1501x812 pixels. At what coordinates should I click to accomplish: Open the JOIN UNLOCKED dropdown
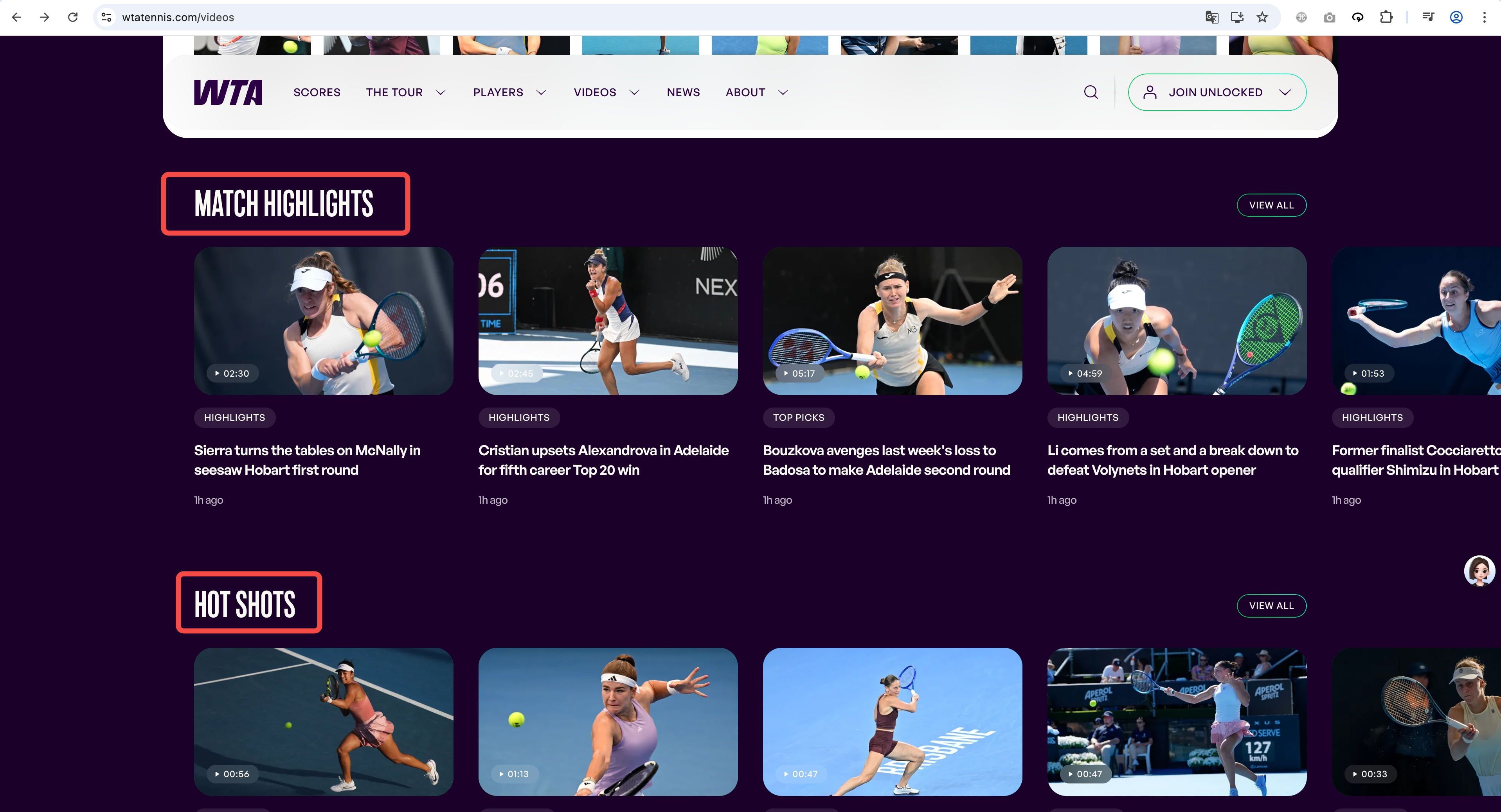coord(1217,92)
